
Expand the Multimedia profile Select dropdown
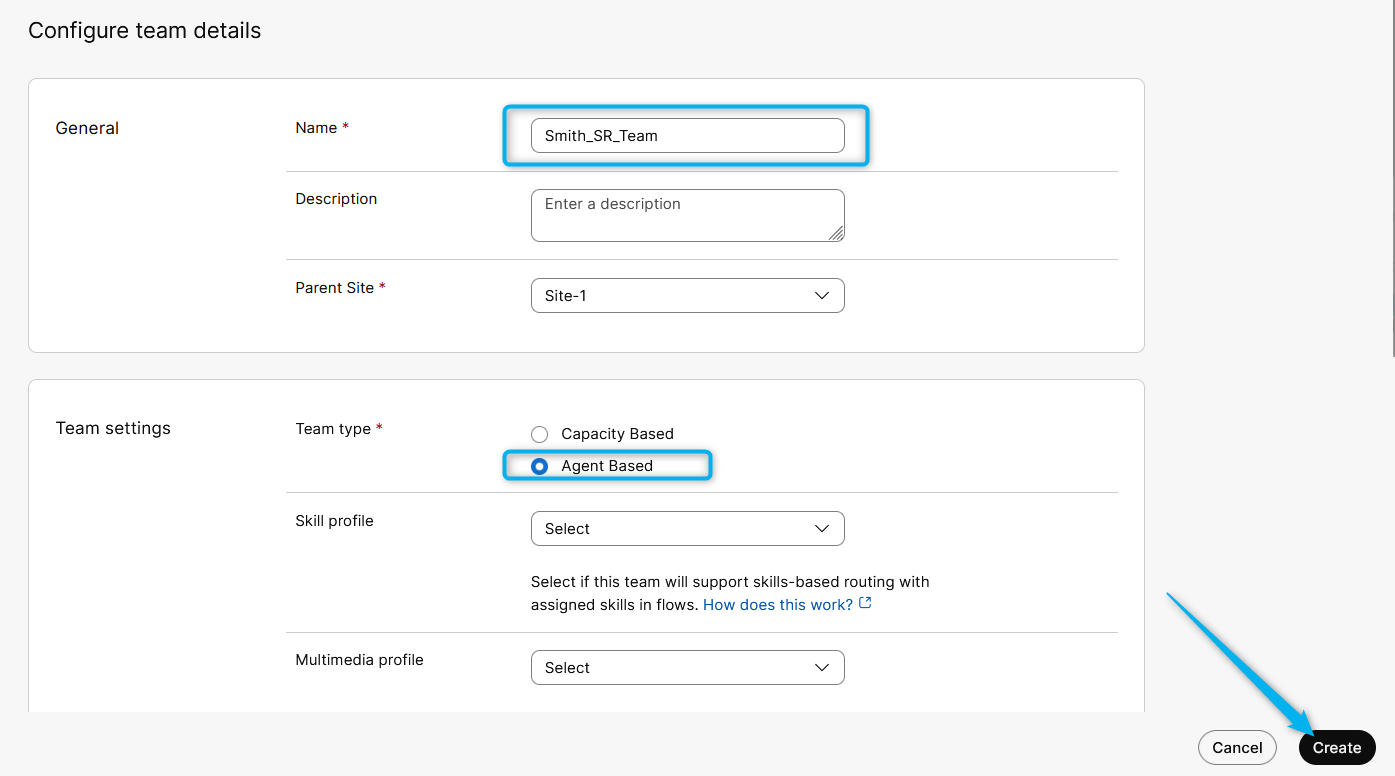[x=687, y=668]
